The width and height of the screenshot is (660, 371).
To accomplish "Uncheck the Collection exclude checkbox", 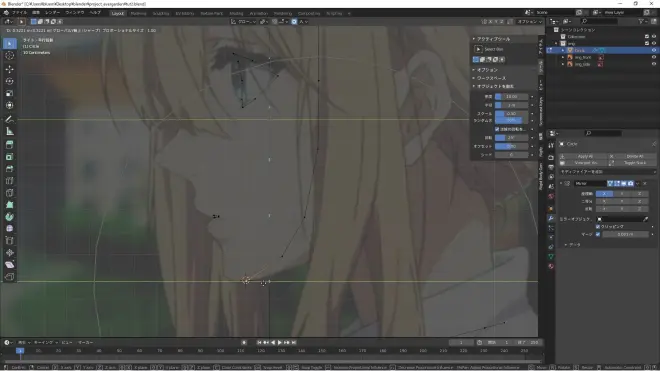I will (647, 37).
